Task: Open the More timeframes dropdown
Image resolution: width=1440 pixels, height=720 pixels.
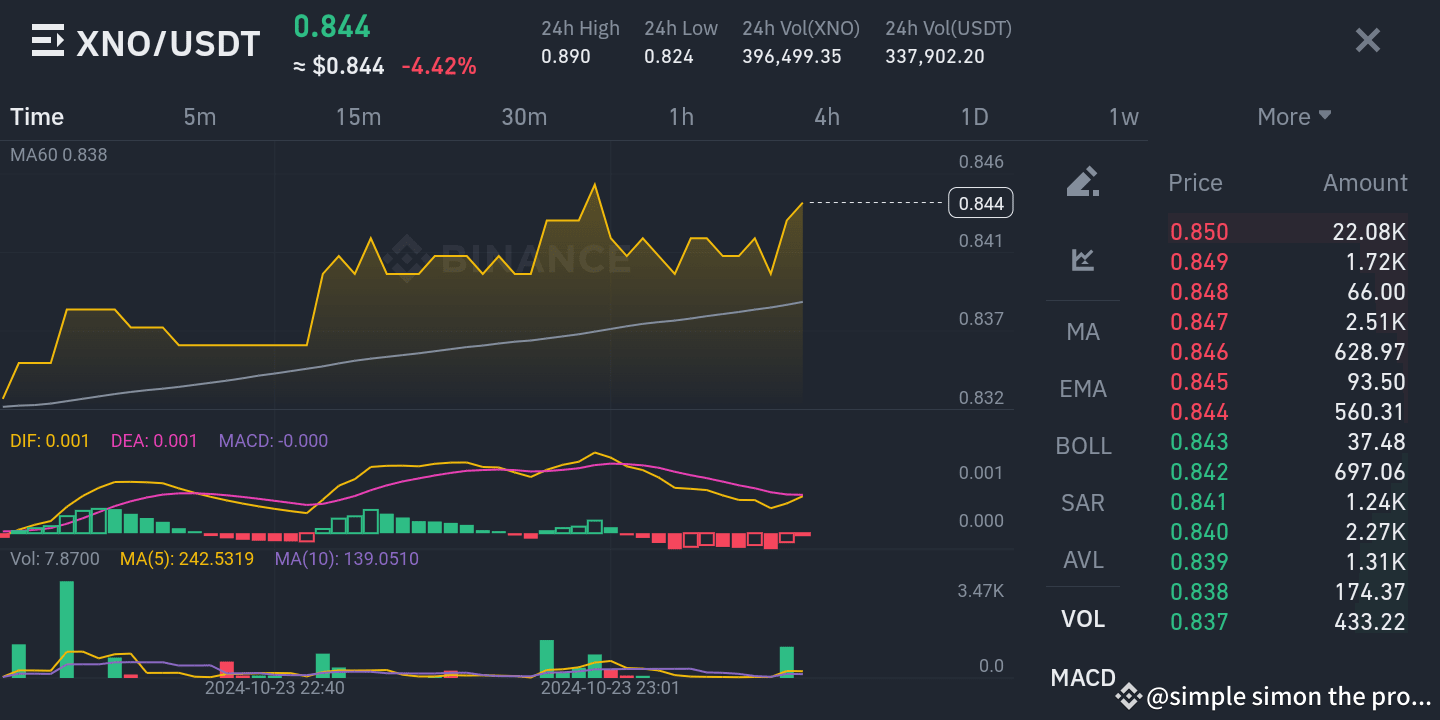Action: coord(1294,116)
